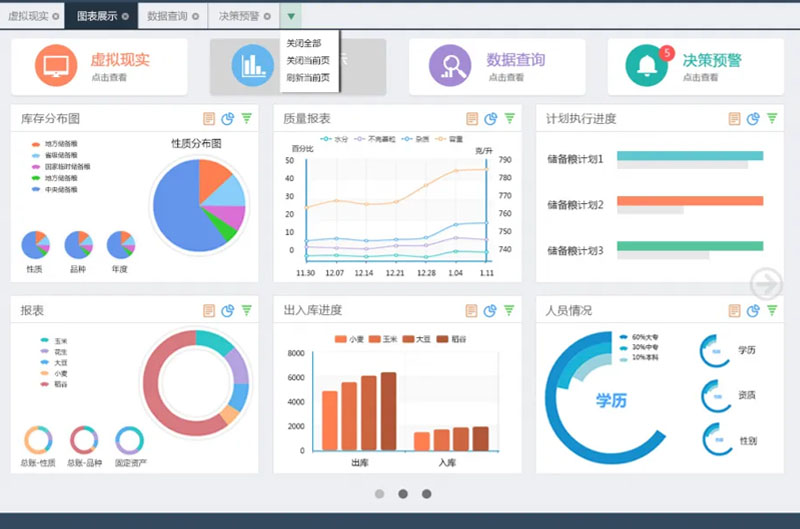The image size is (800, 529).
Task: Open 决策预警 bell icon with badge
Action: [647, 66]
